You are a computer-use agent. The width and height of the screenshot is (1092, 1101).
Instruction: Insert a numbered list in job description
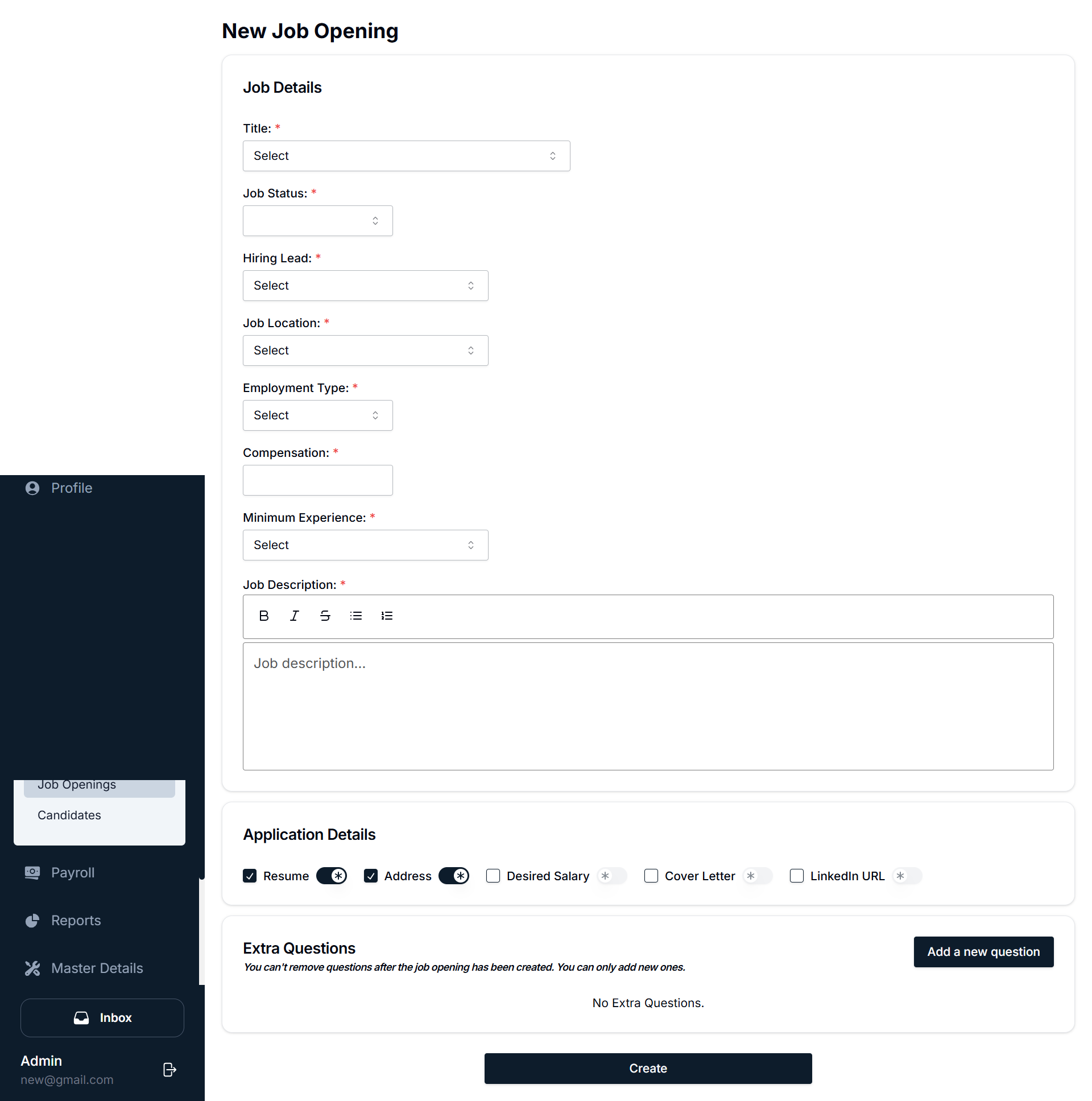tap(387, 616)
